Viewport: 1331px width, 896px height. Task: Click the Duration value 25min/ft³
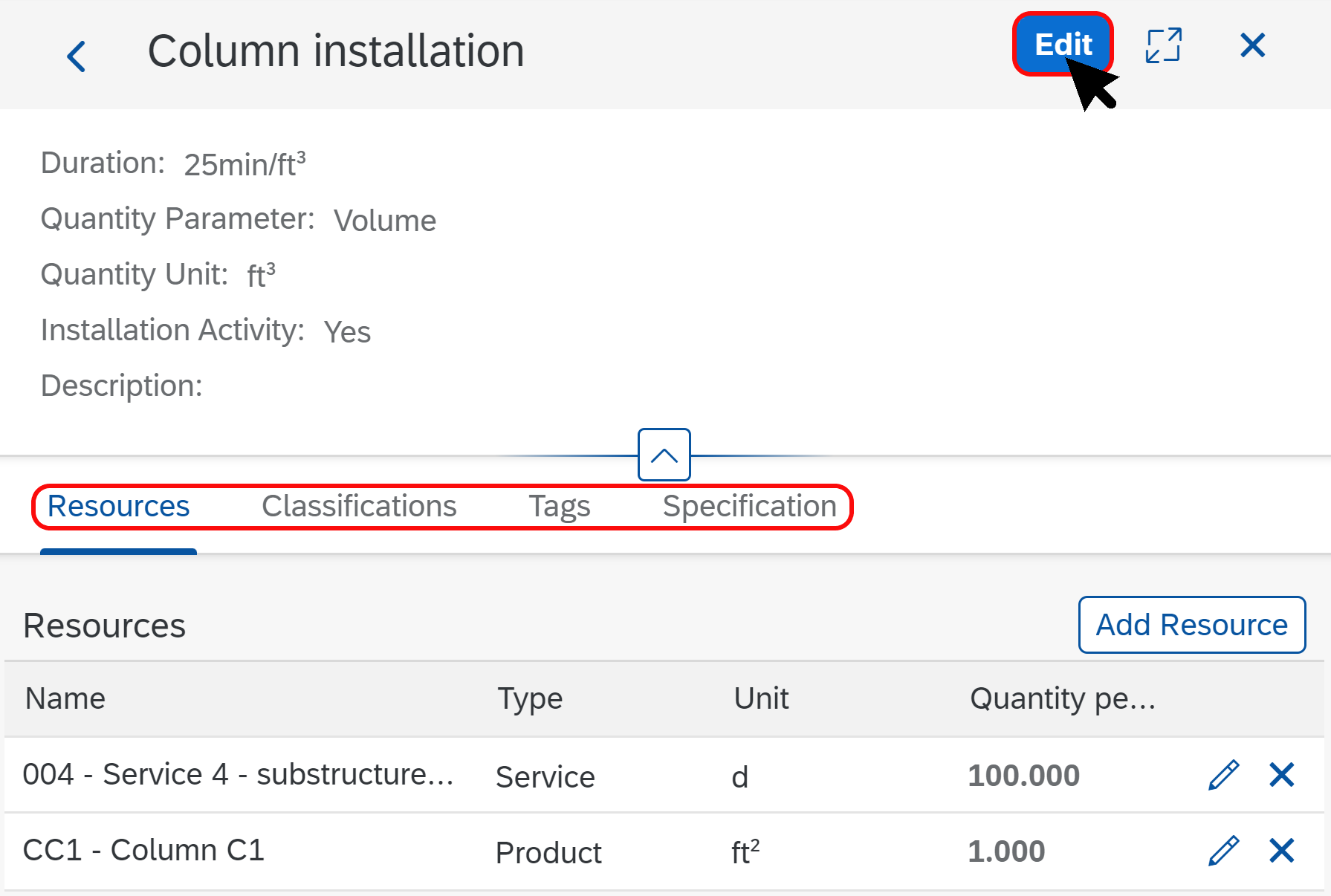click(244, 164)
